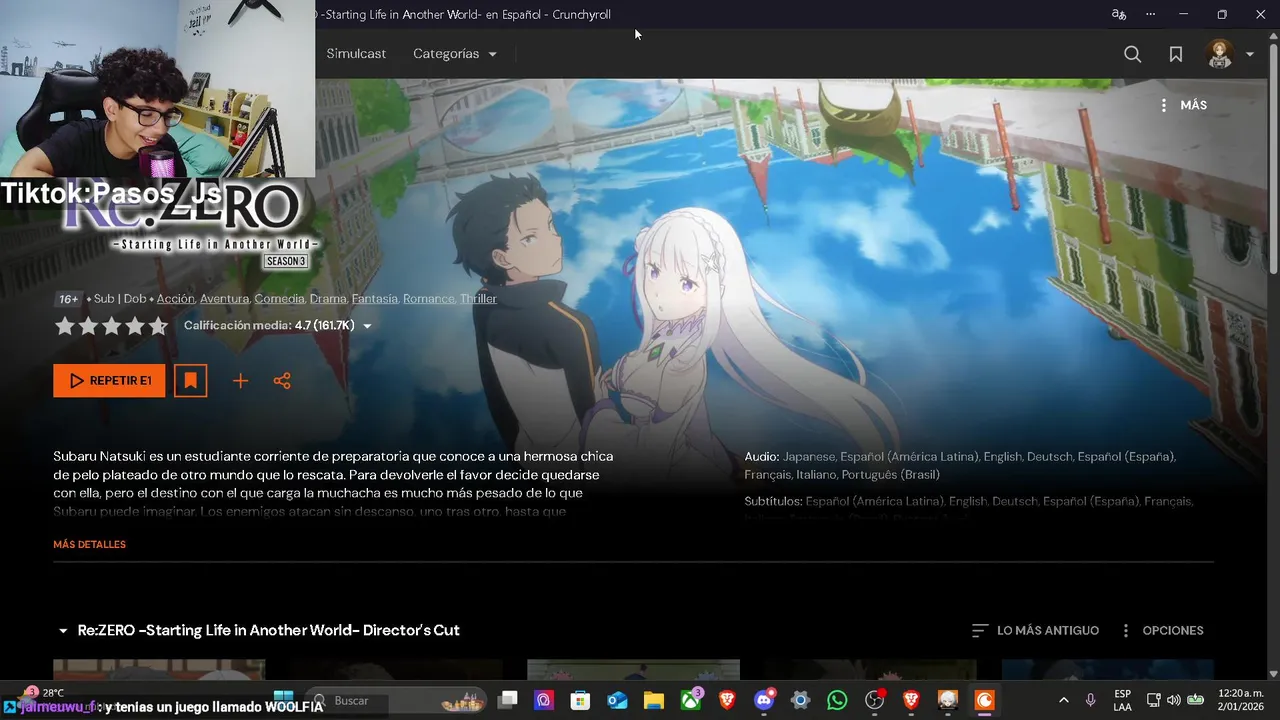1280x720 pixels.
Task: Show hidden system tray icons chevron
Action: pyautogui.click(x=1063, y=700)
